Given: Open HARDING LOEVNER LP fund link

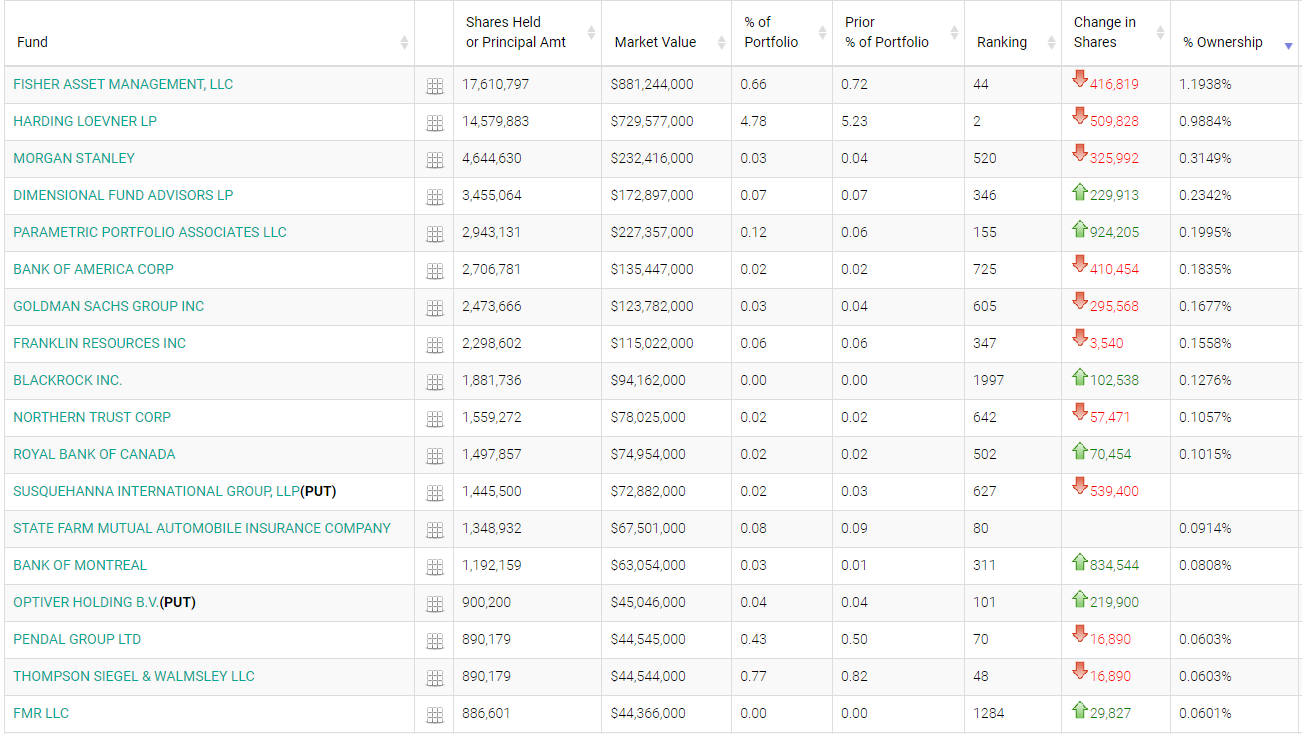Looking at the screenshot, I should click(x=85, y=121).
